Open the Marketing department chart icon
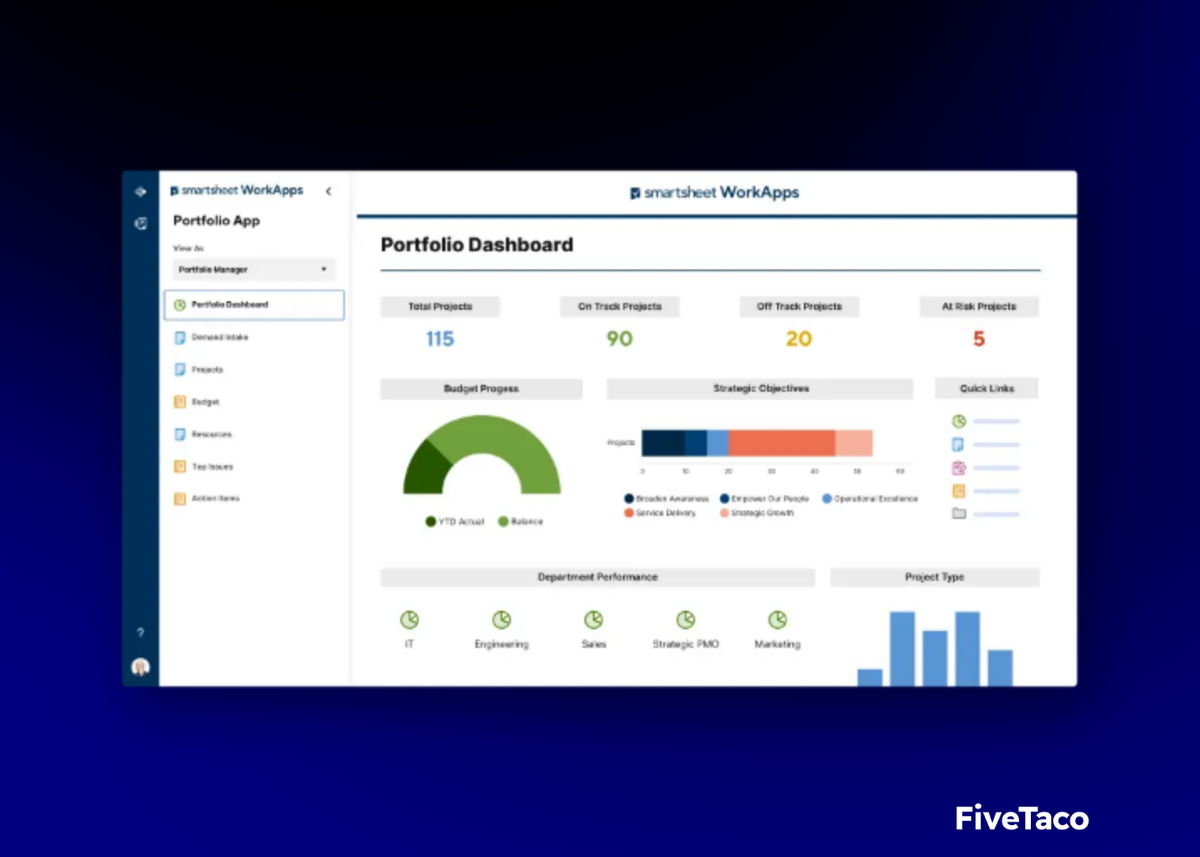This screenshot has width=1200, height=857. pyautogui.click(x=777, y=620)
